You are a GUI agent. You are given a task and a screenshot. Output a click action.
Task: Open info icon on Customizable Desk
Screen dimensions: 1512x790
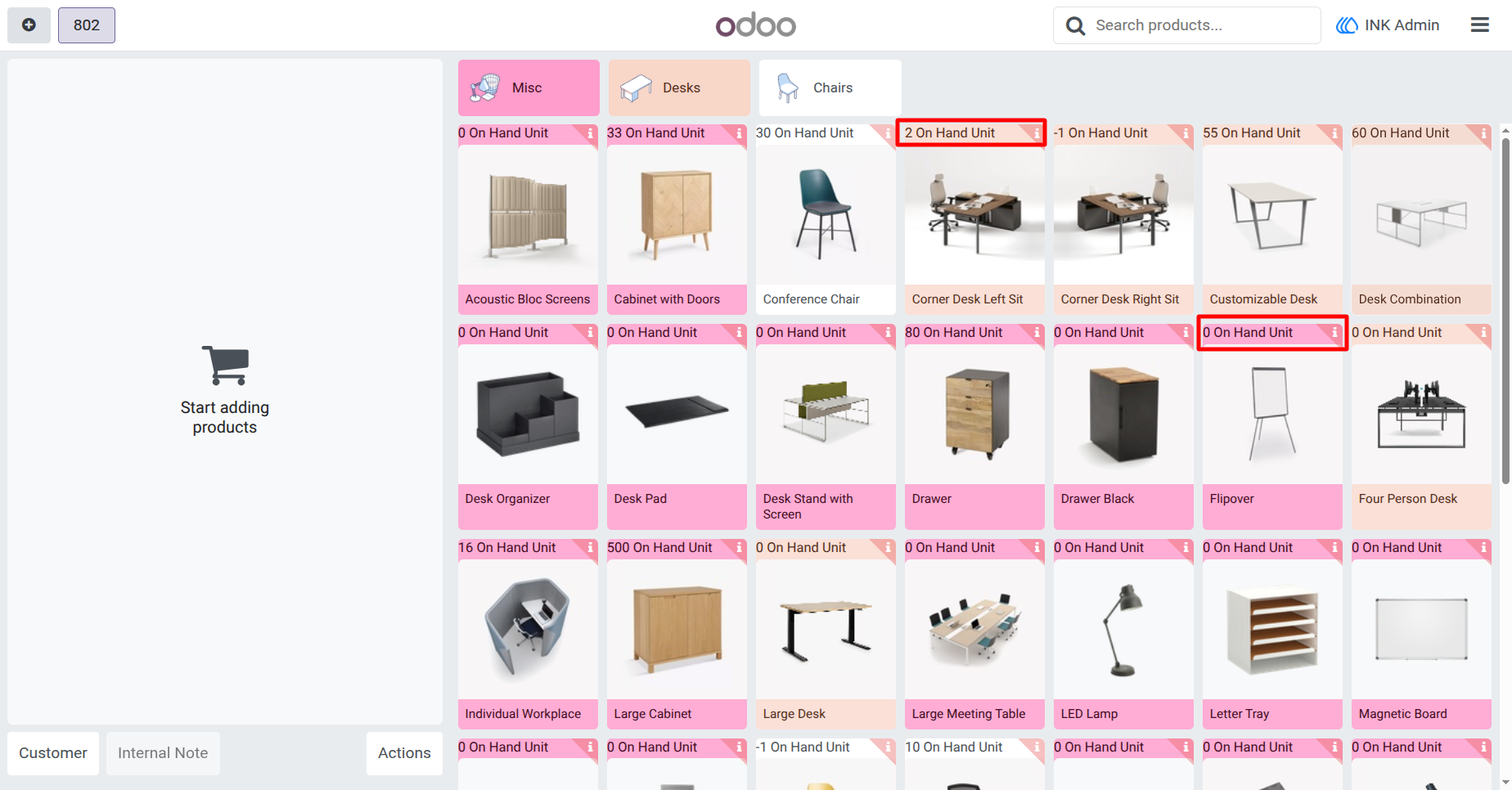click(1334, 132)
